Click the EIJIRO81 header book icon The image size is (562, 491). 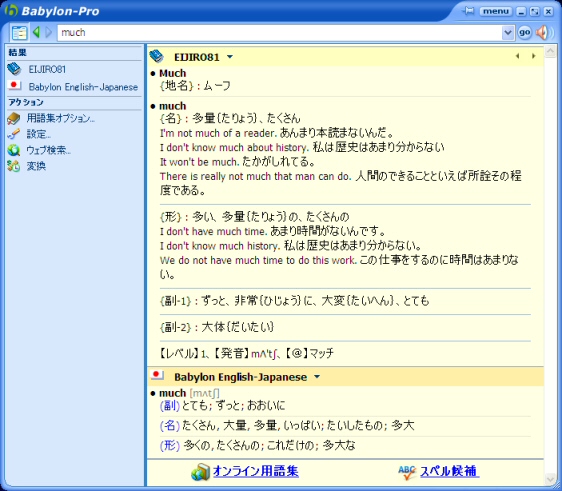pos(156,56)
